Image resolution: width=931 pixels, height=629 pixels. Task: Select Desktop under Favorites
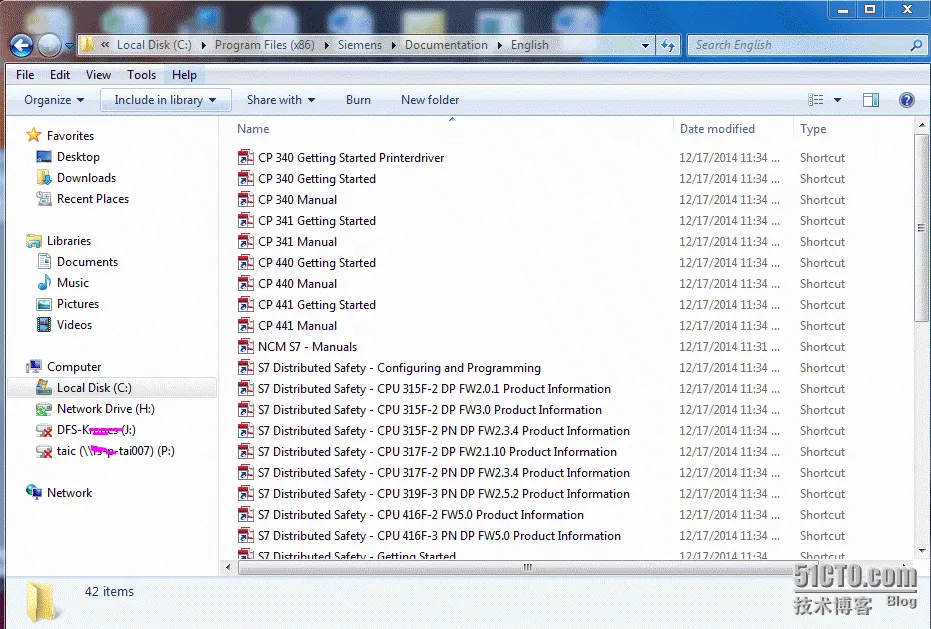point(78,157)
